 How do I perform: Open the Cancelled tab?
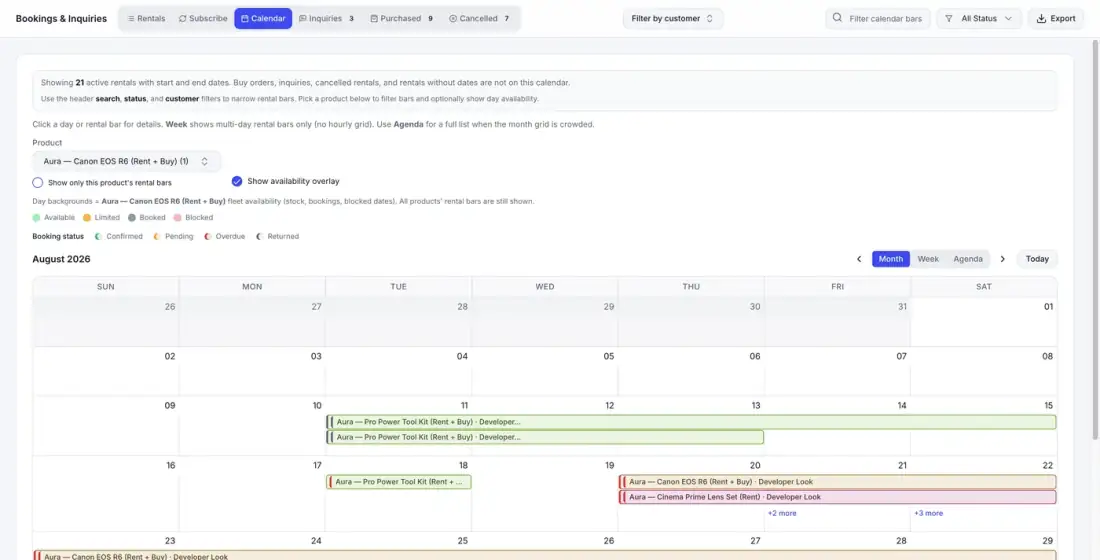coord(479,19)
